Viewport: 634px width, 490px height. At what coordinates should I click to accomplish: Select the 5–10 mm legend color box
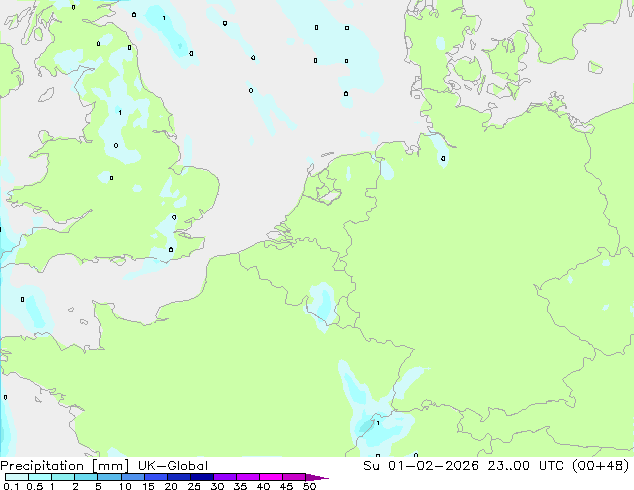point(109,477)
